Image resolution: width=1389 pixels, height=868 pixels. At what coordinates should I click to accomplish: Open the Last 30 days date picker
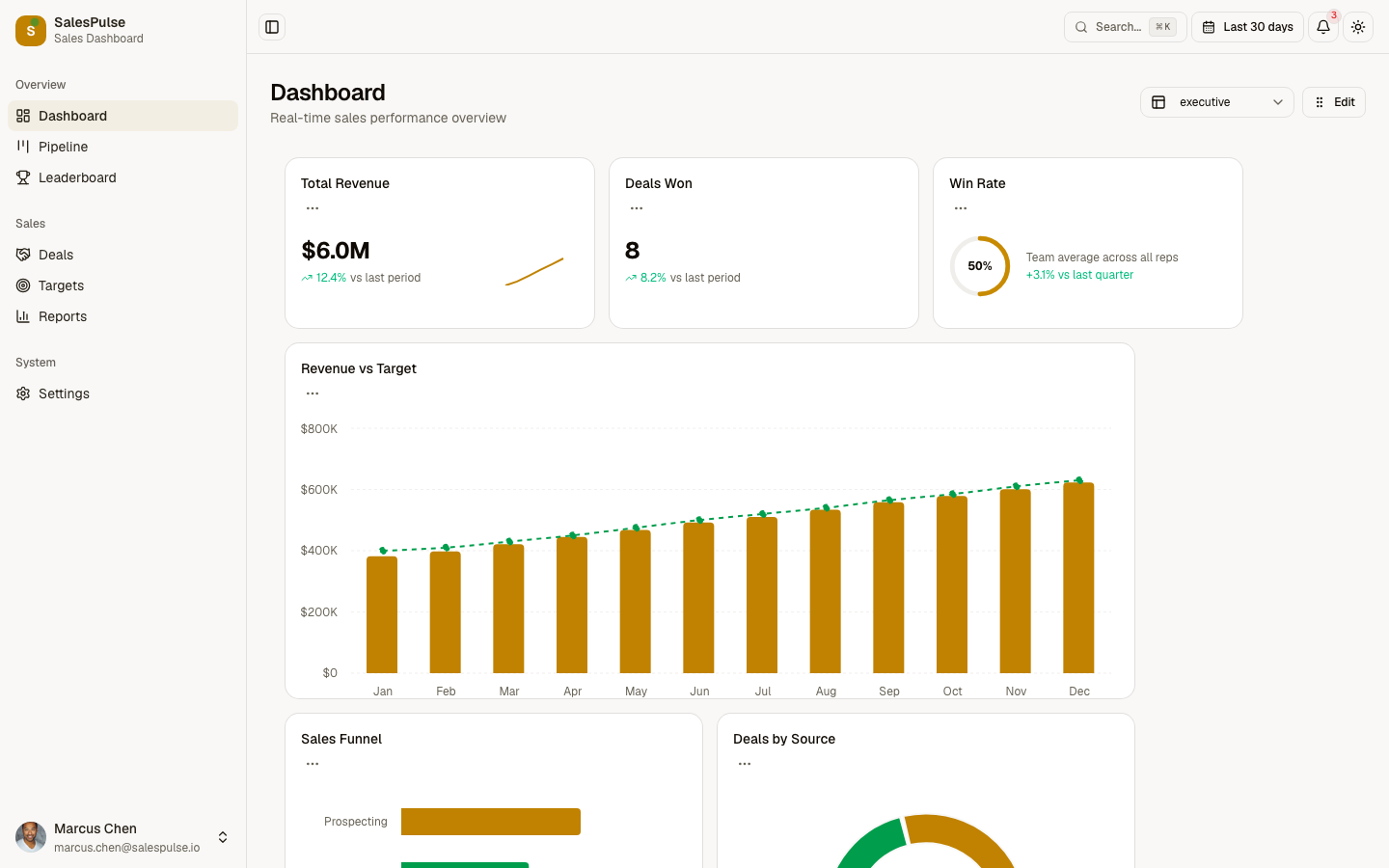pos(1247,27)
